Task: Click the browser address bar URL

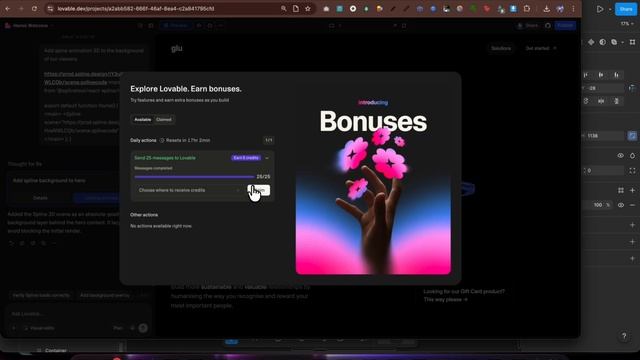Action: click(136, 9)
